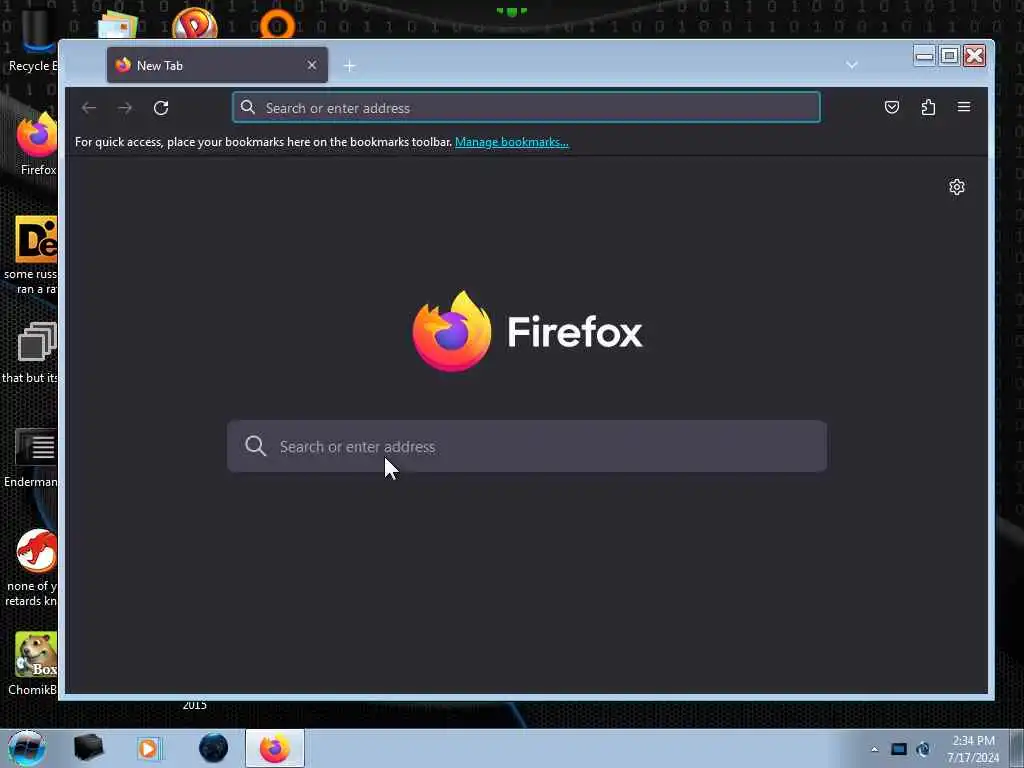Close the New Tab tab
Screen dimensions: 1024x768
coord(312,65)
